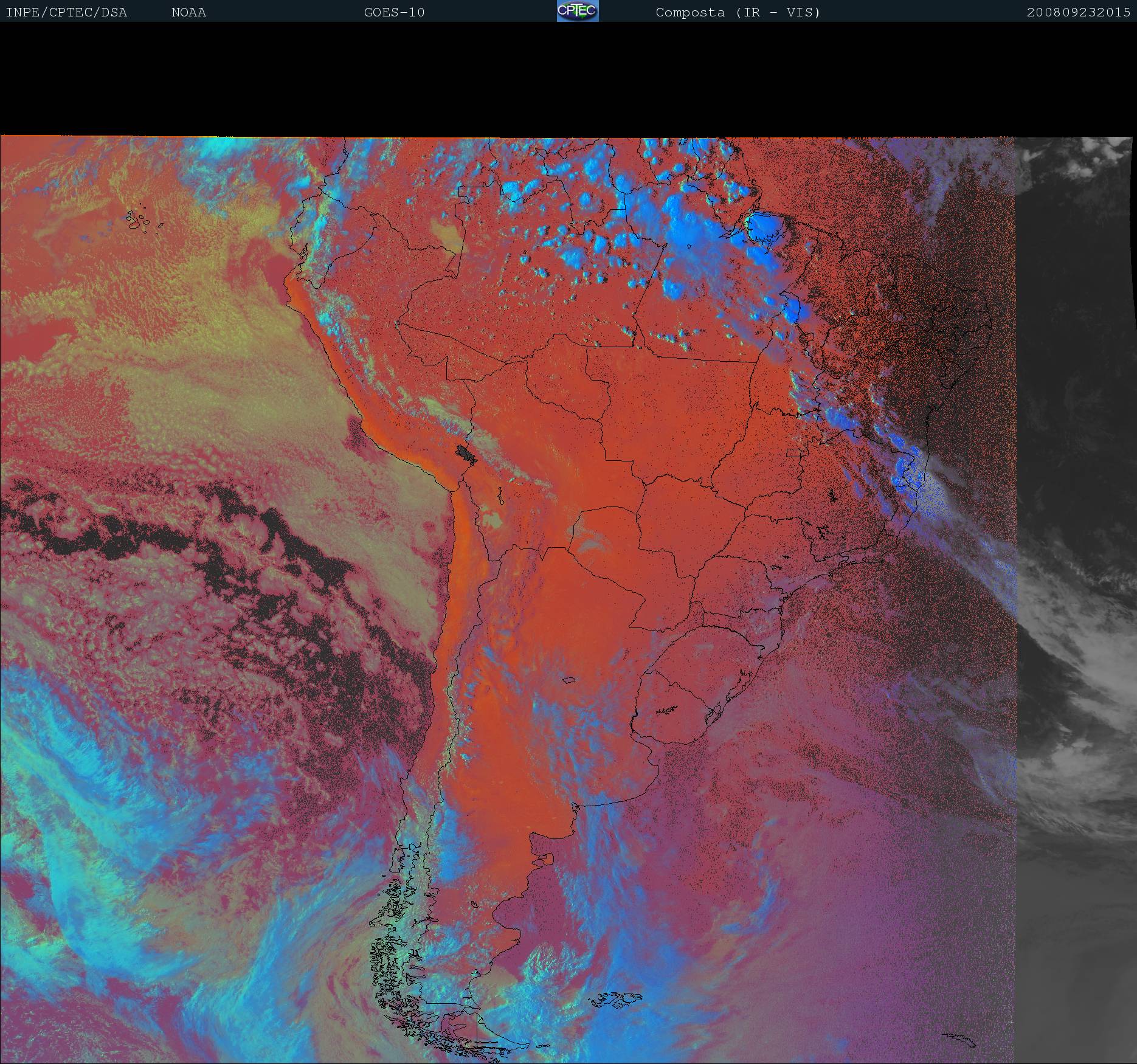Click the Mar Chiquita lake outline in Argentina
Image resolution: width=1137 pixels, height=1064 pixels.
pyautogui.click(x=569, y=680)
